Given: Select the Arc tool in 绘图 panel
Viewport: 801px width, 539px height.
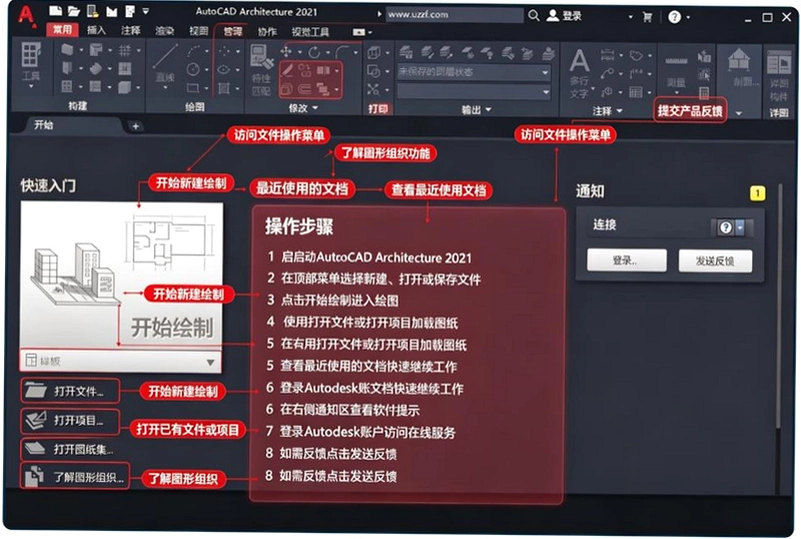Looking at the screenshot, I should (194, 51).
